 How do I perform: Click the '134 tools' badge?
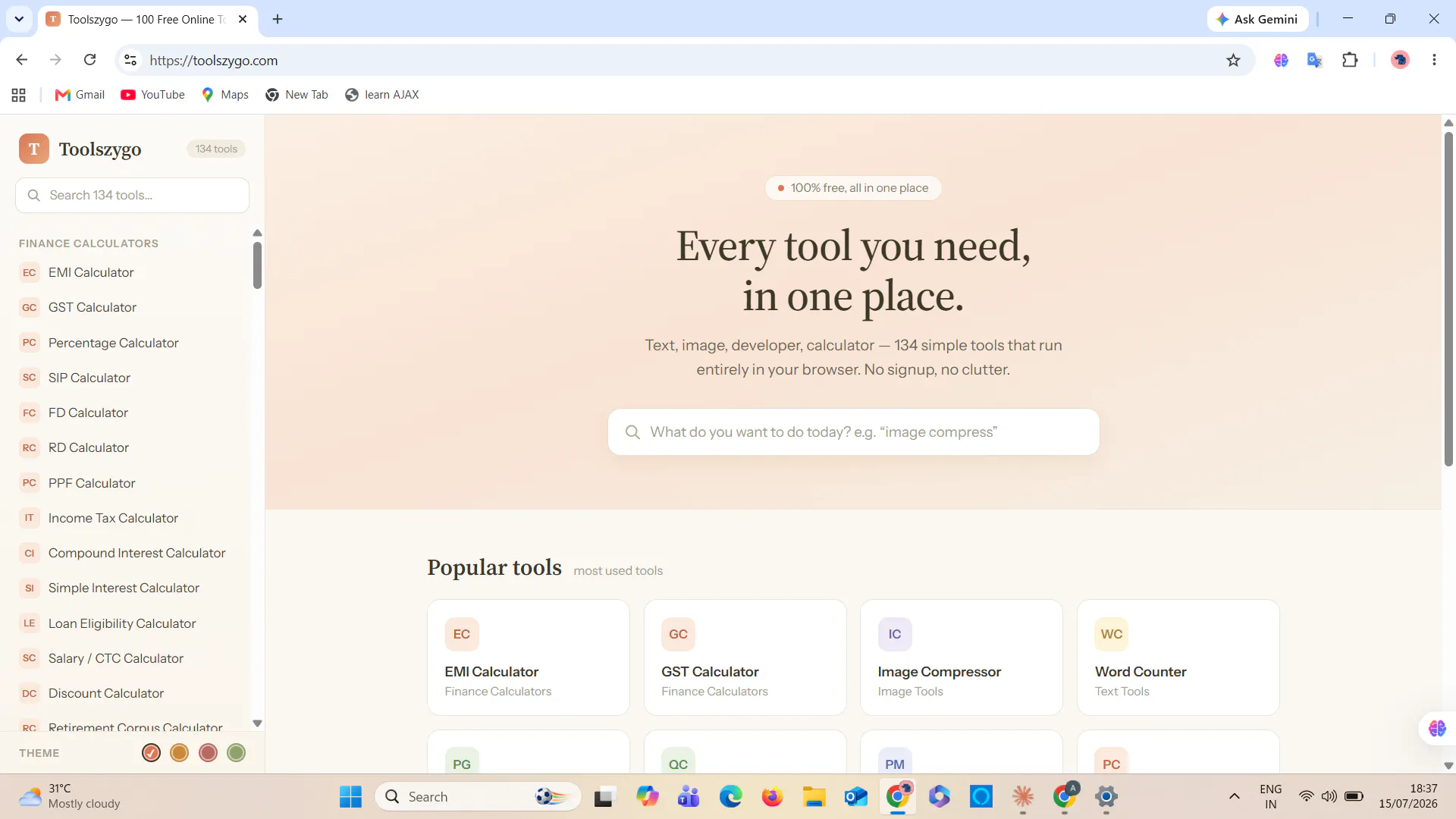216,149
